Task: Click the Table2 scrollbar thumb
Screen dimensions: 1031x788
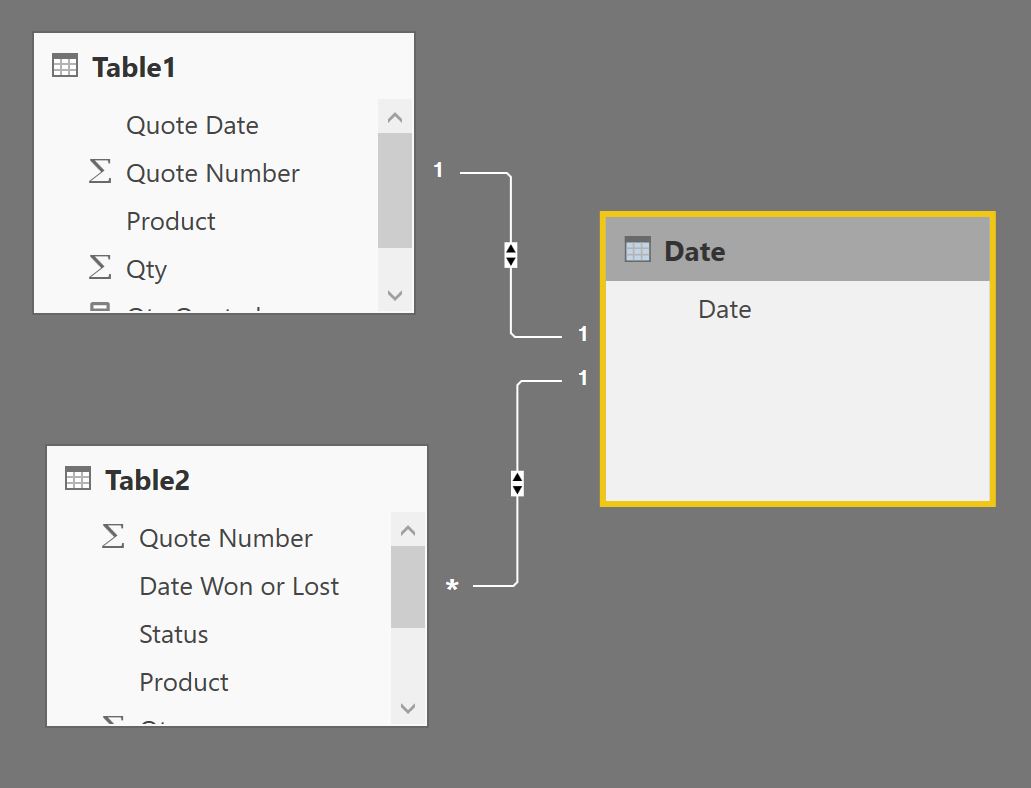Action: (x=408, y=587)
